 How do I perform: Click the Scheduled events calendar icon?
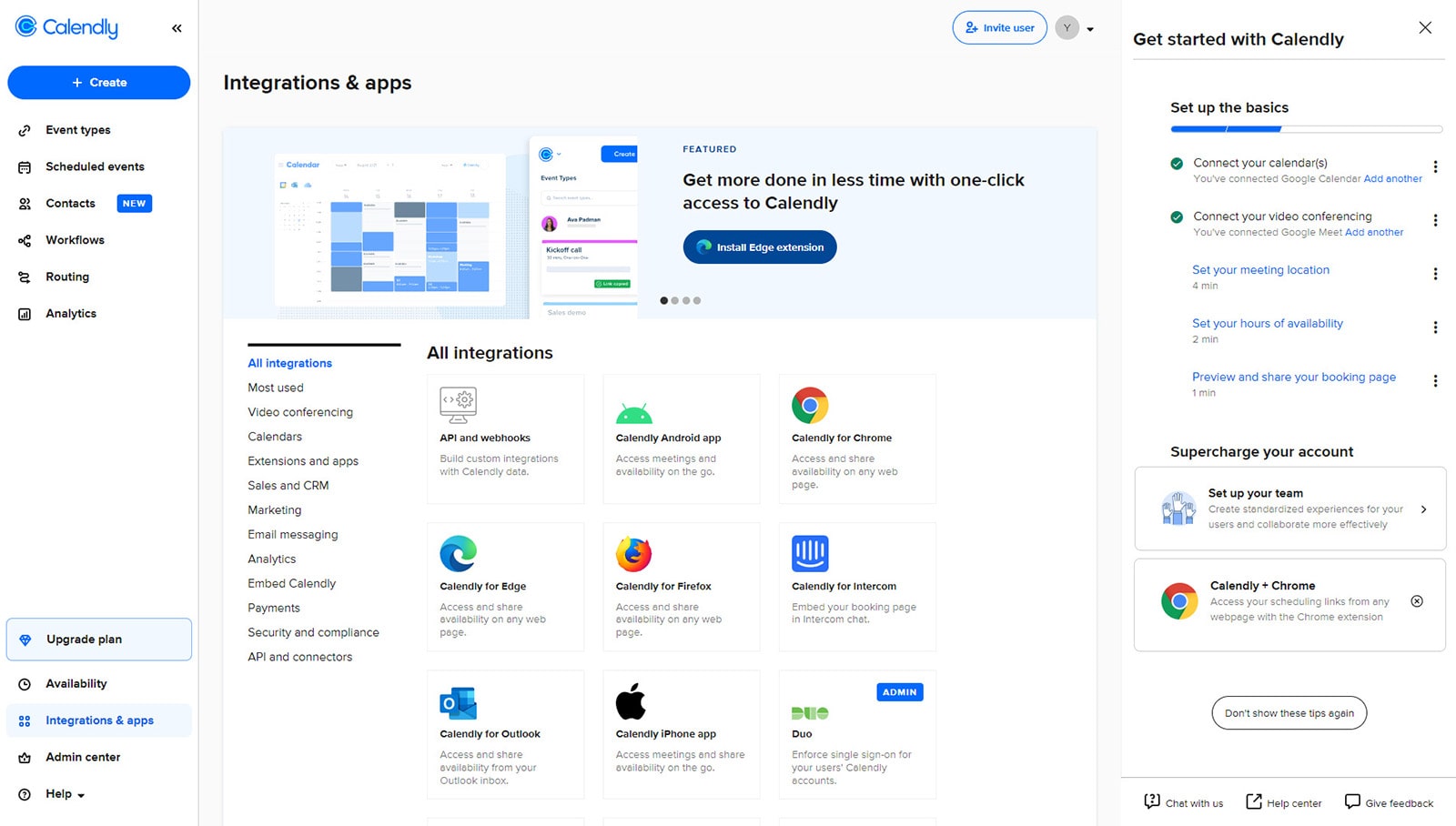point(25,167)
